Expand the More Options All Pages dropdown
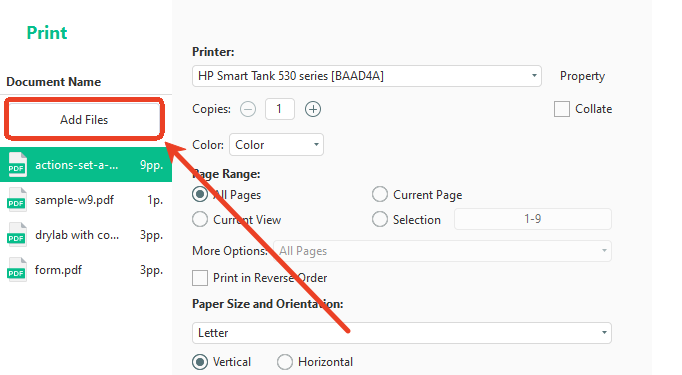Screen dimensions: 682x375 point(442,251)
